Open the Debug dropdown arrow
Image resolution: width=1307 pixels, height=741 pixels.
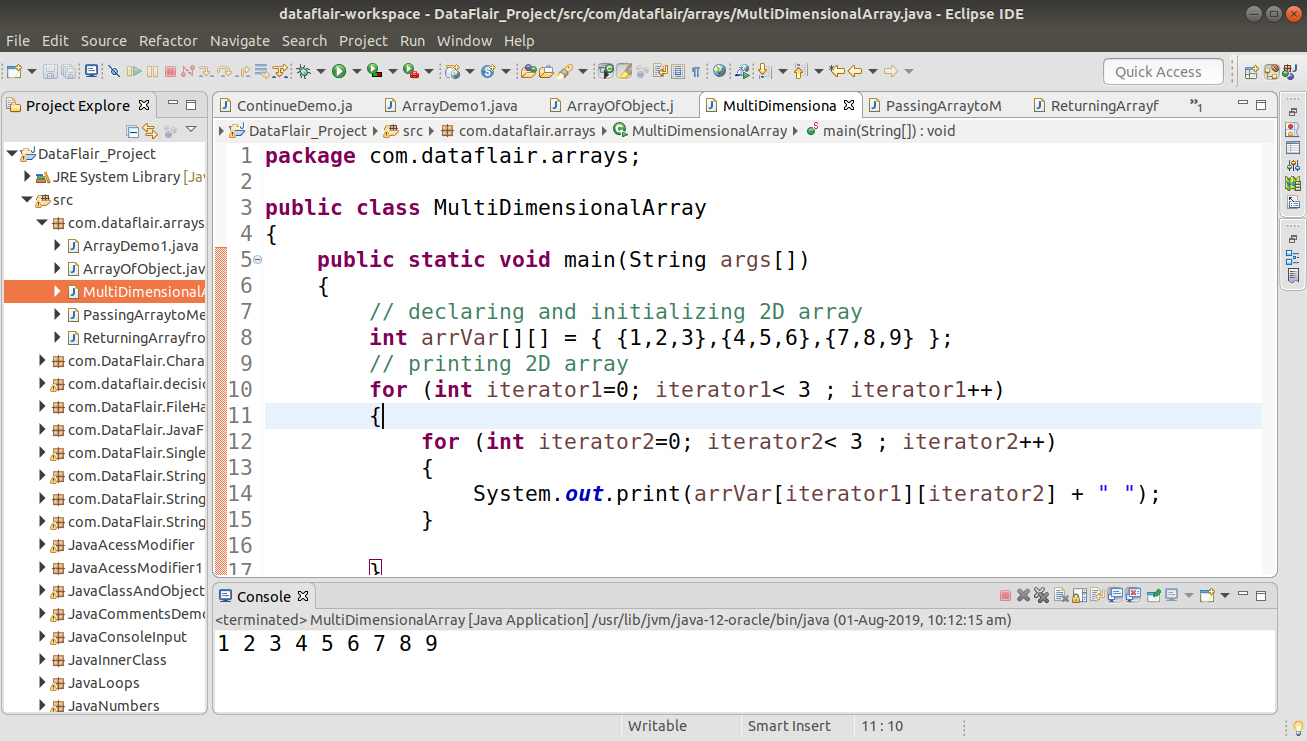click(320, 71)
